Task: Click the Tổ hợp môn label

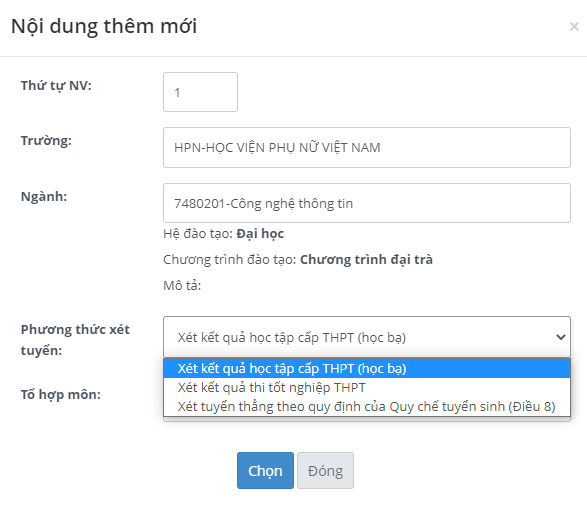Action: click(x=61, y=395)
